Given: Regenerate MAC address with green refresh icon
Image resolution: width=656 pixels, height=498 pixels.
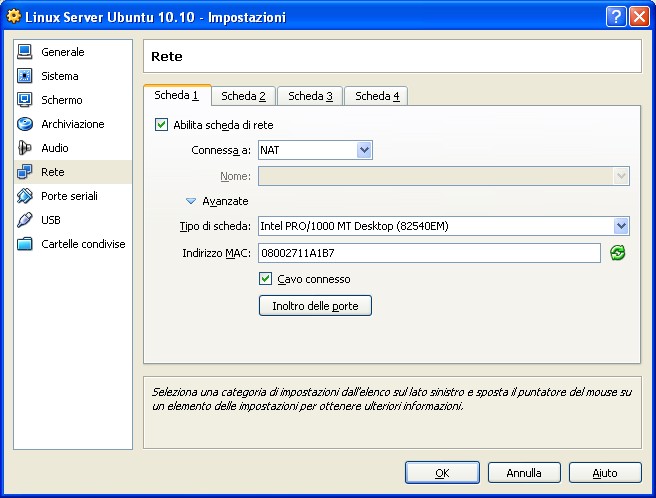Looking at the screenshot, I should tap(618, 253).
